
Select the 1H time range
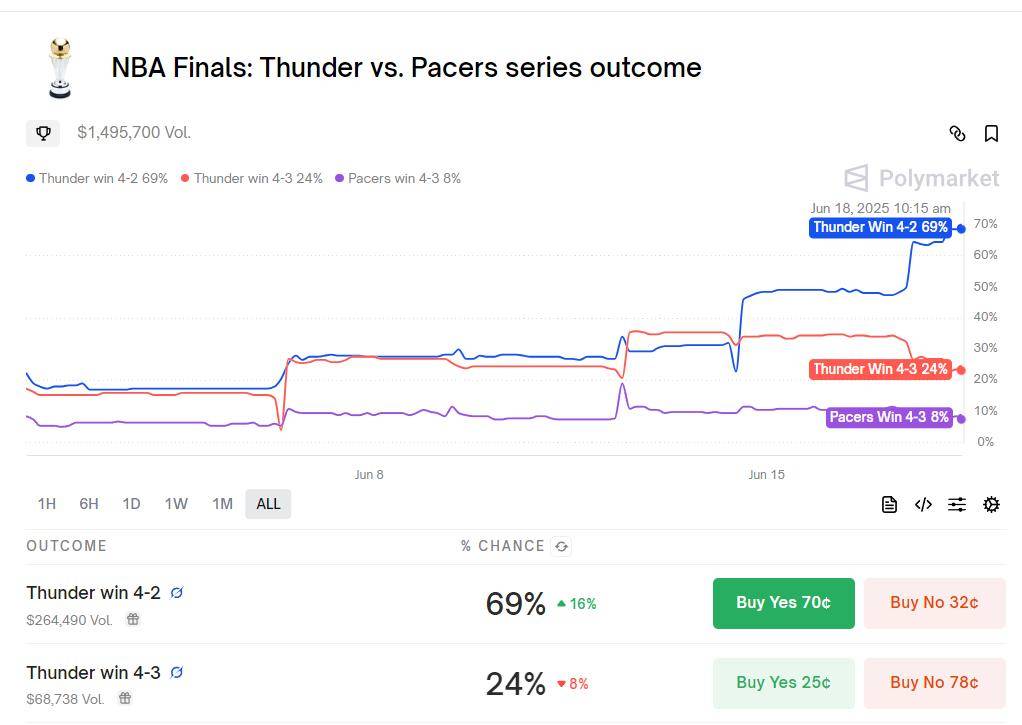47,504
